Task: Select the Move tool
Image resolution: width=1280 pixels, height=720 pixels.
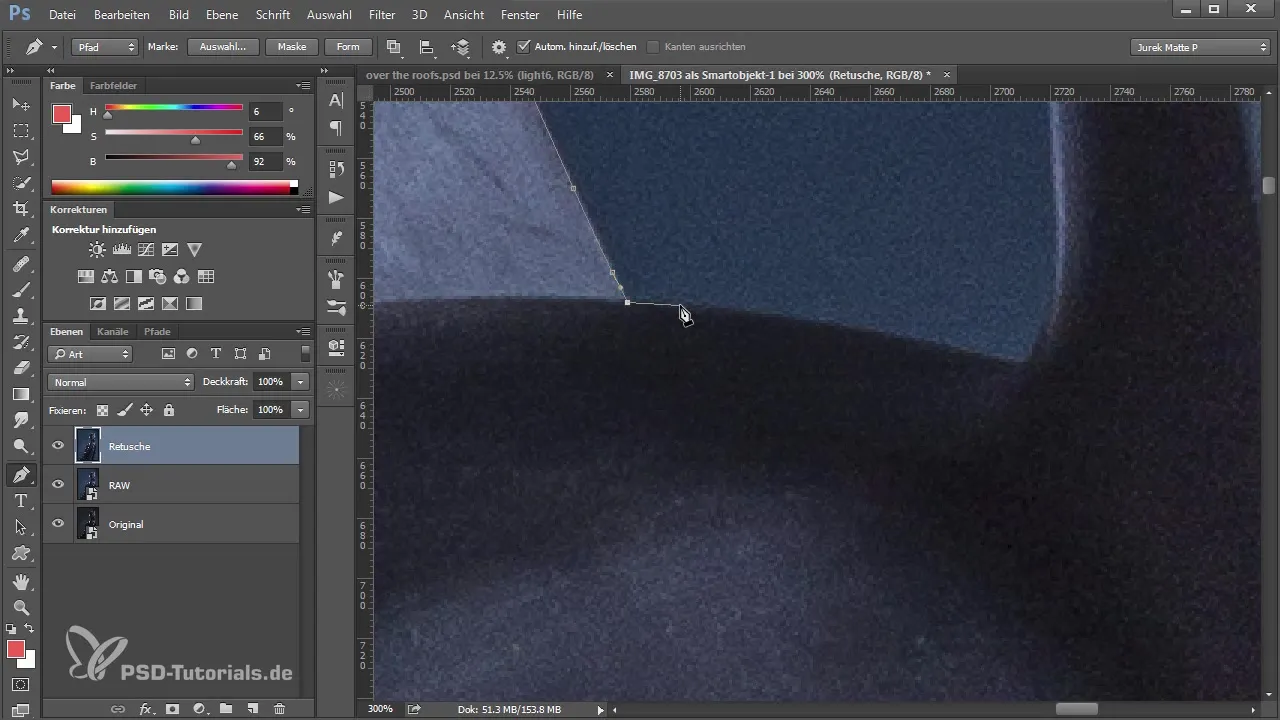Action: [x=20, y=104]
